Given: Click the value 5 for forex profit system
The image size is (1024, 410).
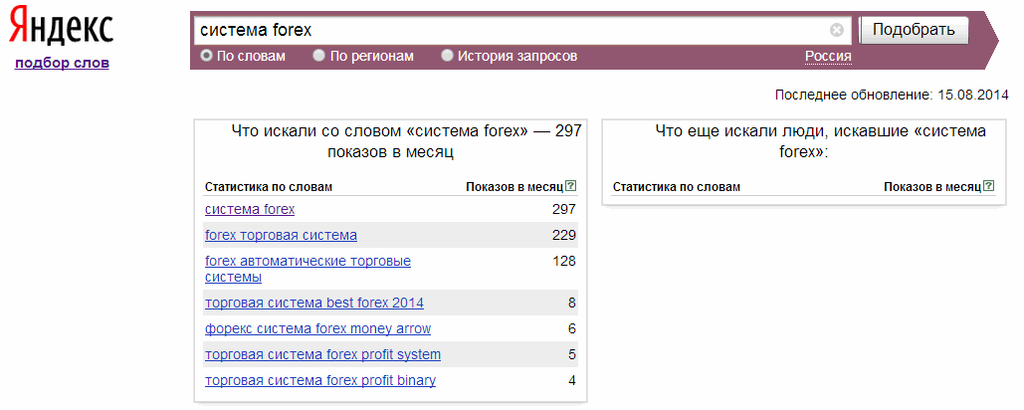Looking at the screenshot, I should pyautogui.click(x=572, y=355).
